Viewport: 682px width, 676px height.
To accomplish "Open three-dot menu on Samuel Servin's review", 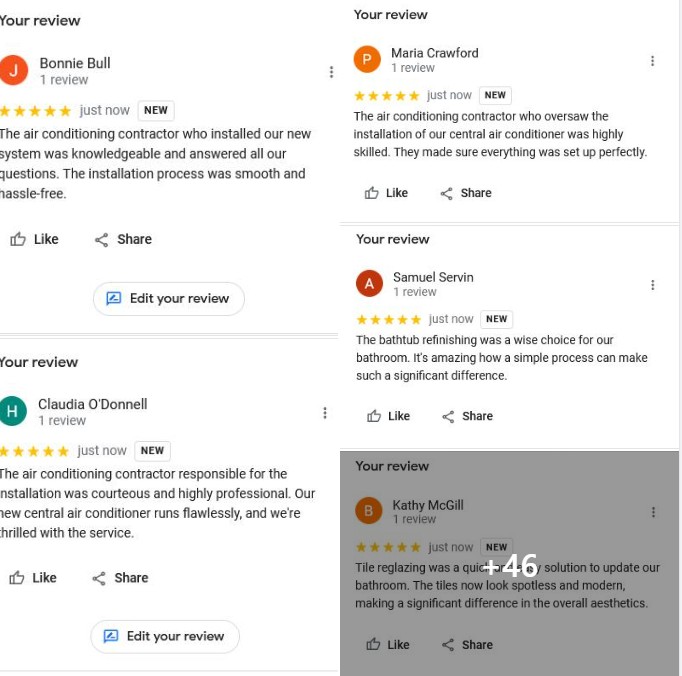I will (652, 285).
